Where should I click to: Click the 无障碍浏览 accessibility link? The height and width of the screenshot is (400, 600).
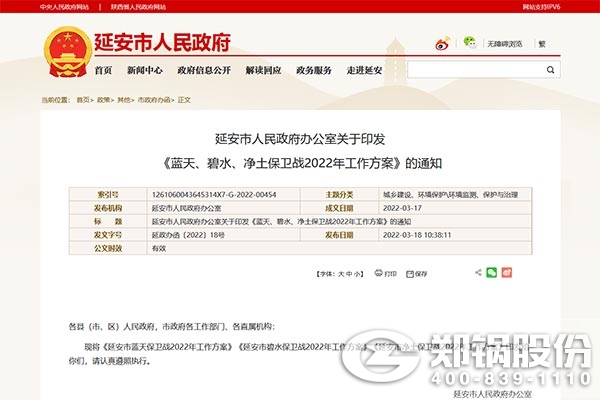tap(505, 44)
